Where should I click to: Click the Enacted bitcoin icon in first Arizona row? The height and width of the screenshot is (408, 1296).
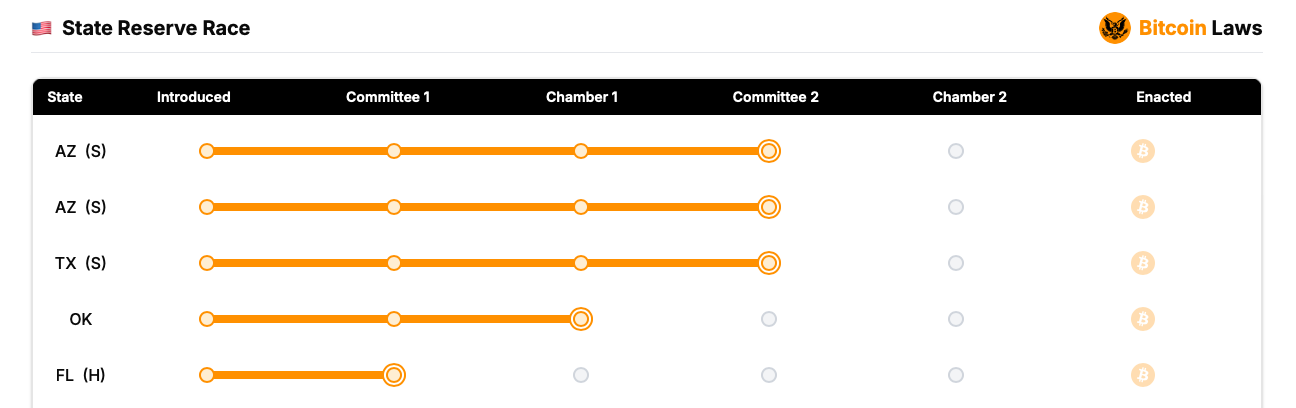pyautogui.click(x=1143, y=151)
